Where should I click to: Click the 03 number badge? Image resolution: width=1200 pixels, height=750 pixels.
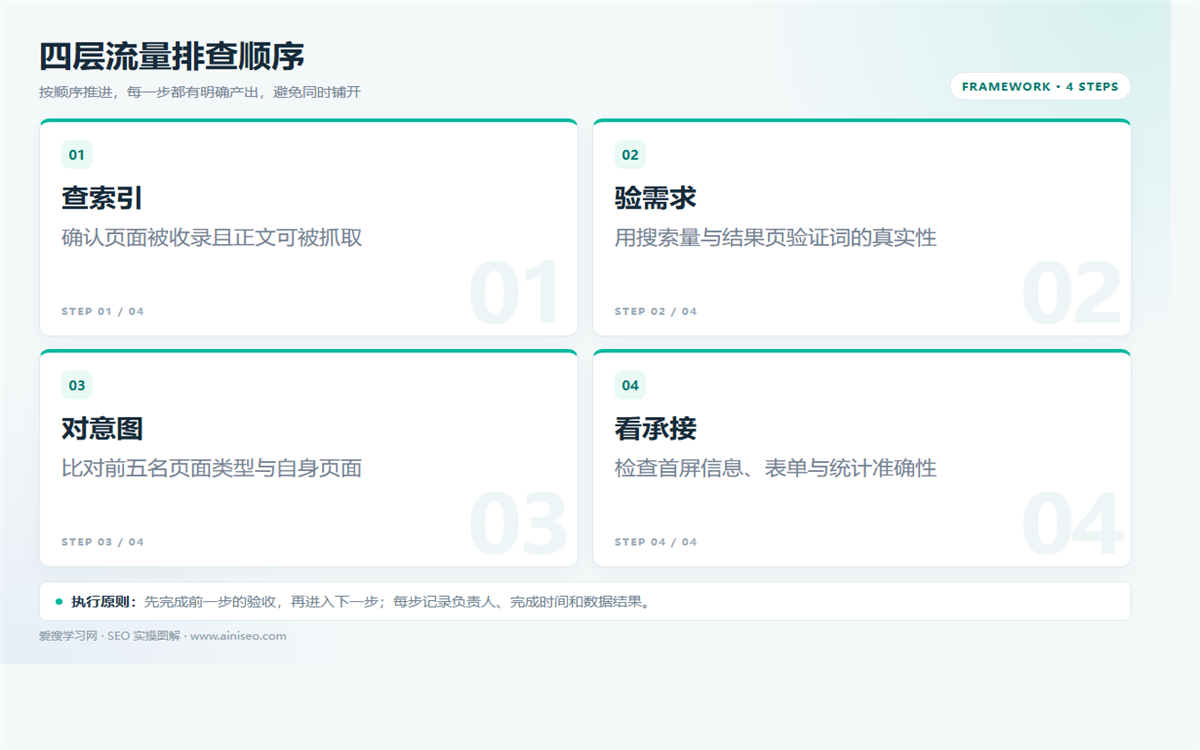(77, 385)
